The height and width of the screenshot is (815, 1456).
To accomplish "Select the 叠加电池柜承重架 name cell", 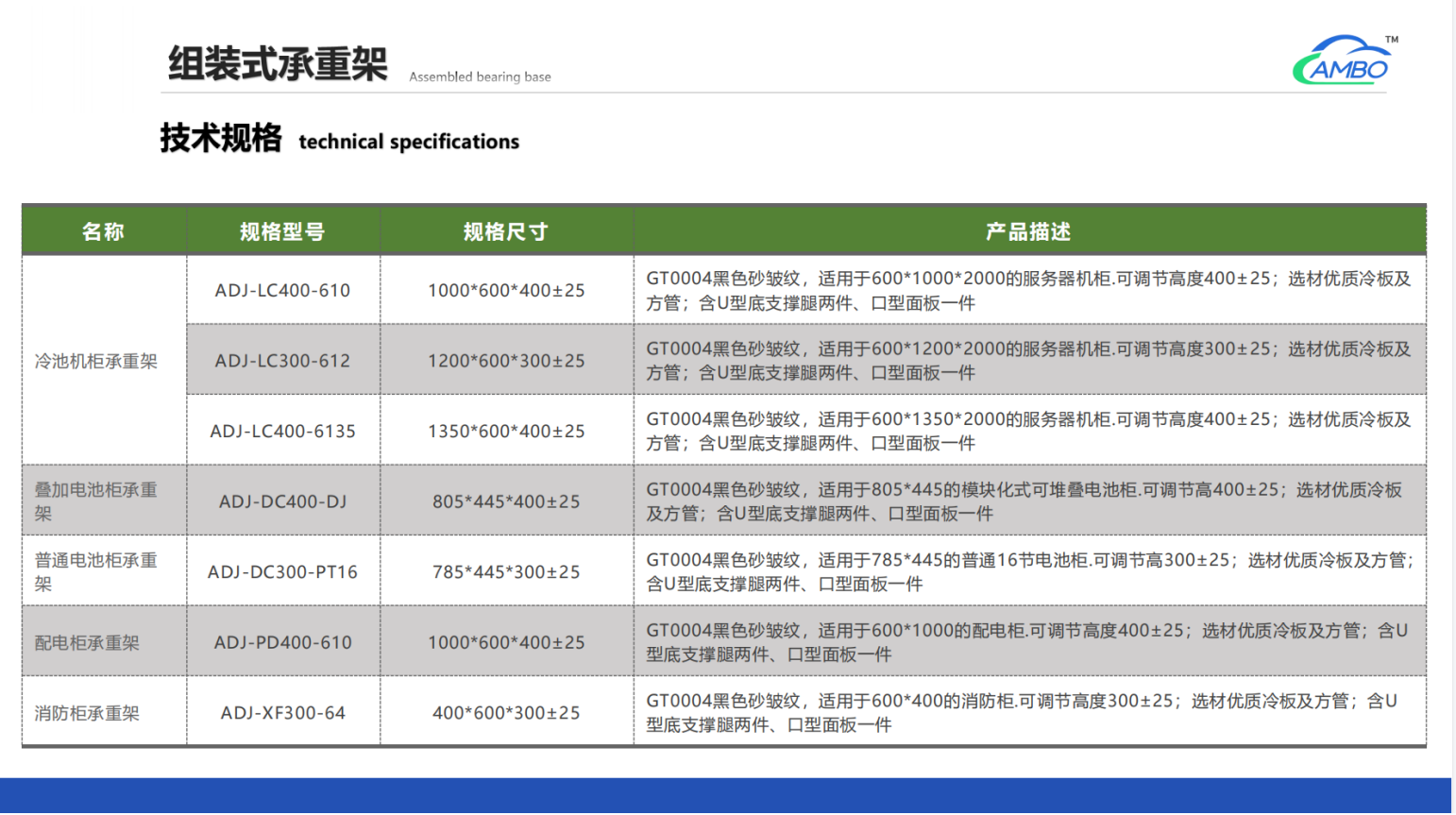I will [x=96, y=501].
